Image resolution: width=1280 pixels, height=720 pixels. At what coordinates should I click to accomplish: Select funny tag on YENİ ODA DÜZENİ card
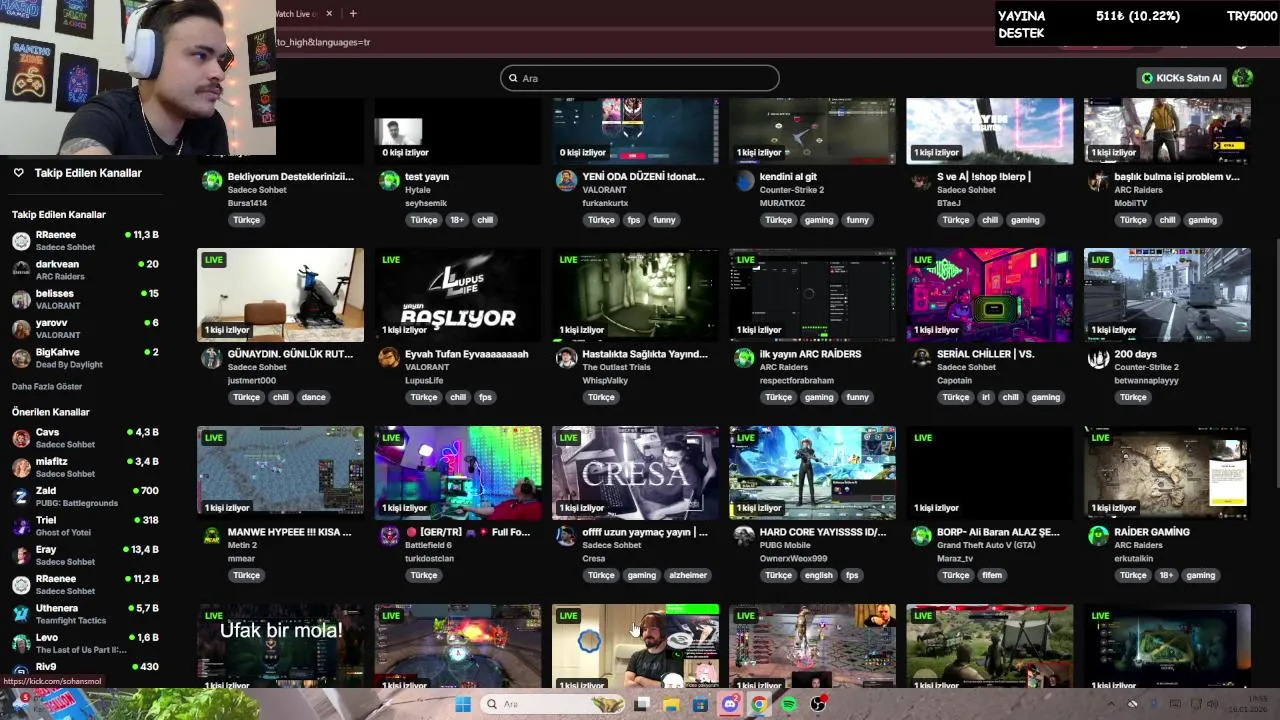tap(664, 220)
